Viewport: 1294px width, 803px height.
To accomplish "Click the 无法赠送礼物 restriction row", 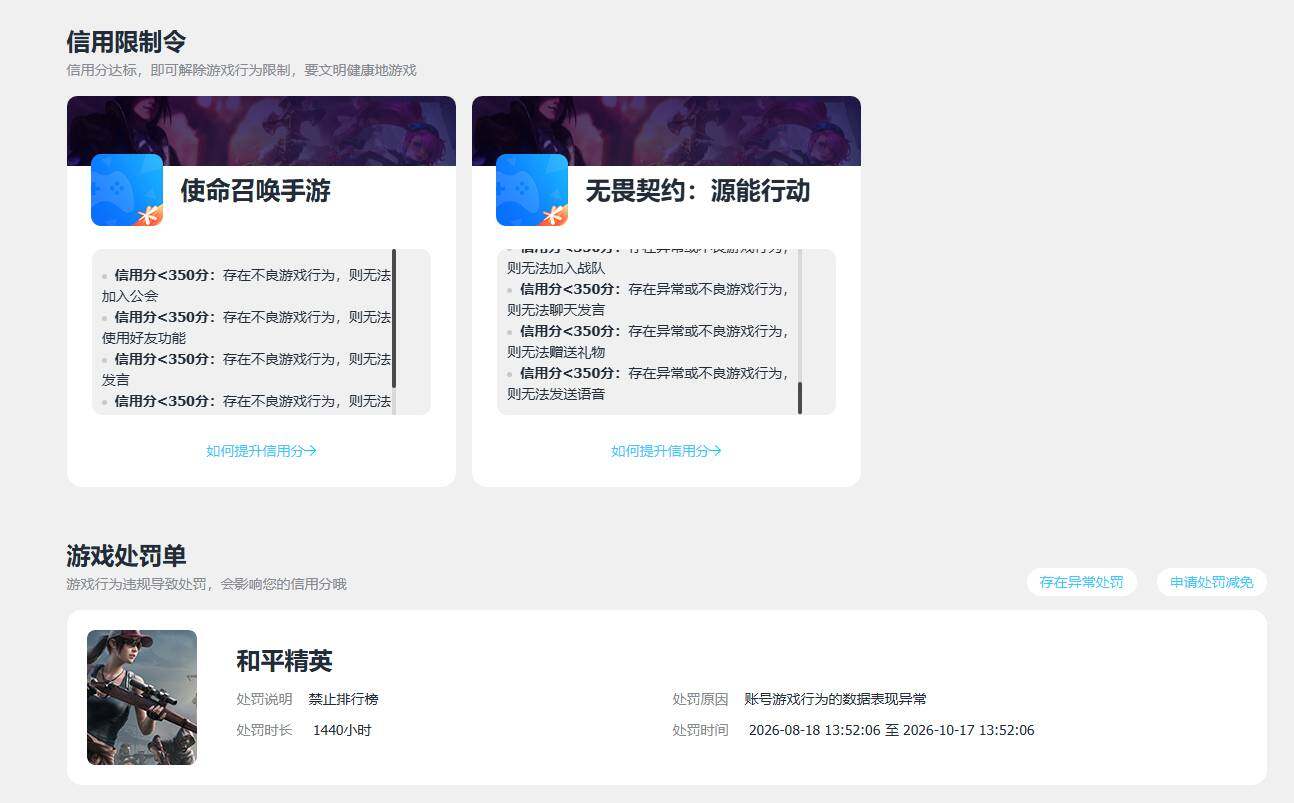I will 648,341.
